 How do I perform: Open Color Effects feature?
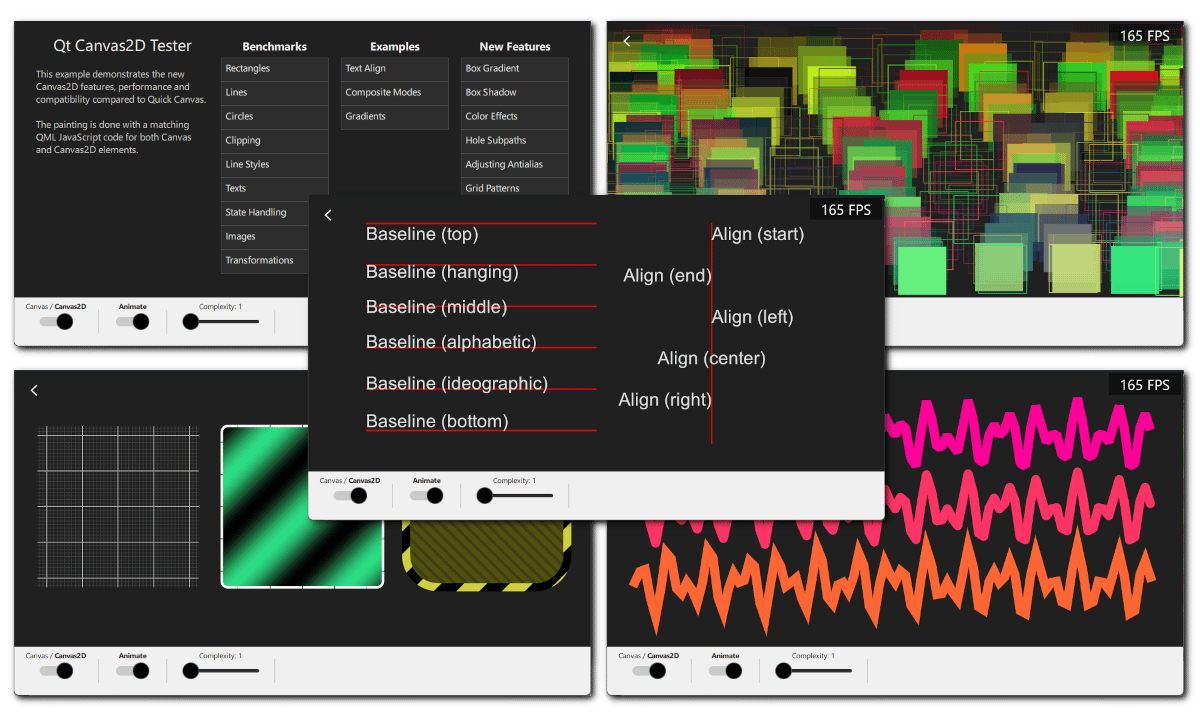pos(515,117)
